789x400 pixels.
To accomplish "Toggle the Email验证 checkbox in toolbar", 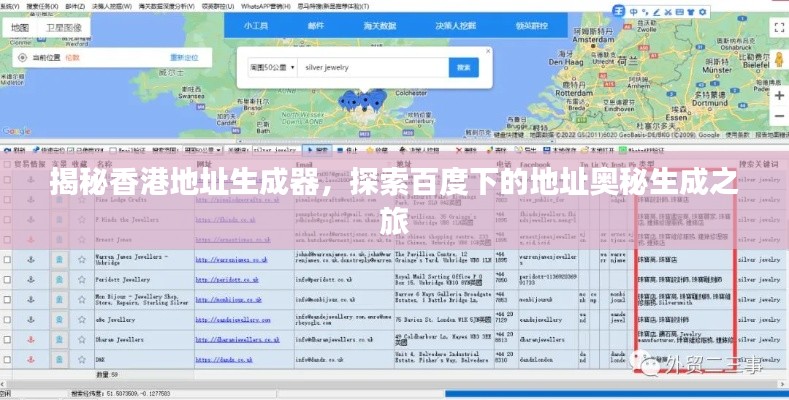I will 113,150.
